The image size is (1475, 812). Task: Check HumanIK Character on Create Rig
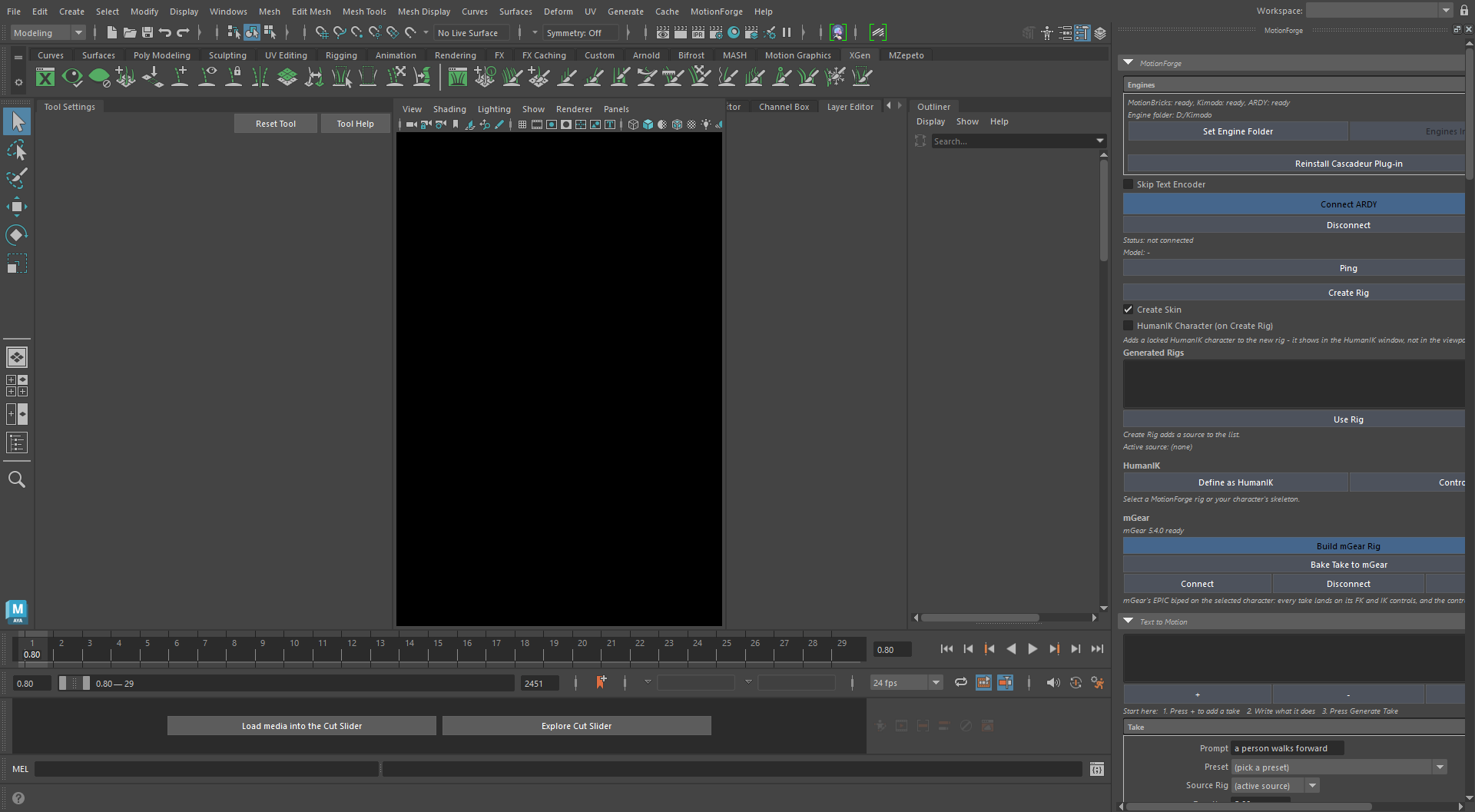(1129, 326)
